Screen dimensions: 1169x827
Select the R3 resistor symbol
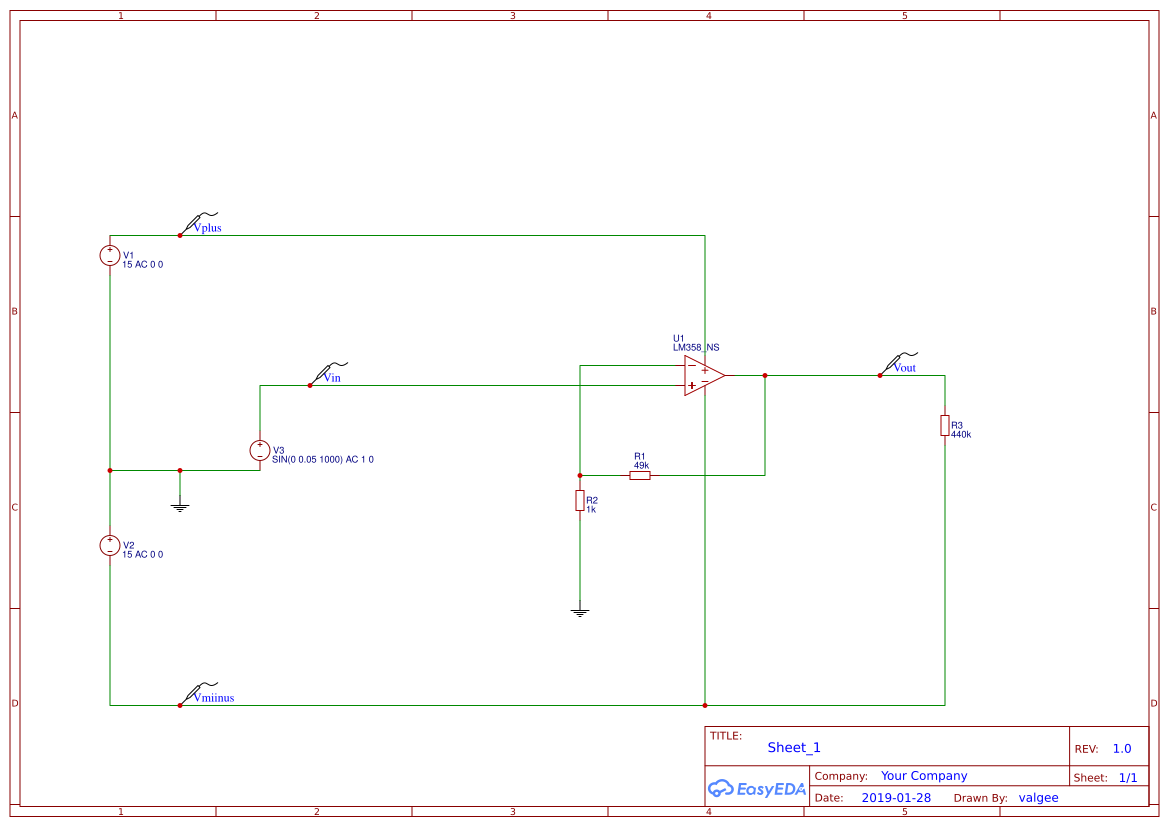point(945,425)
